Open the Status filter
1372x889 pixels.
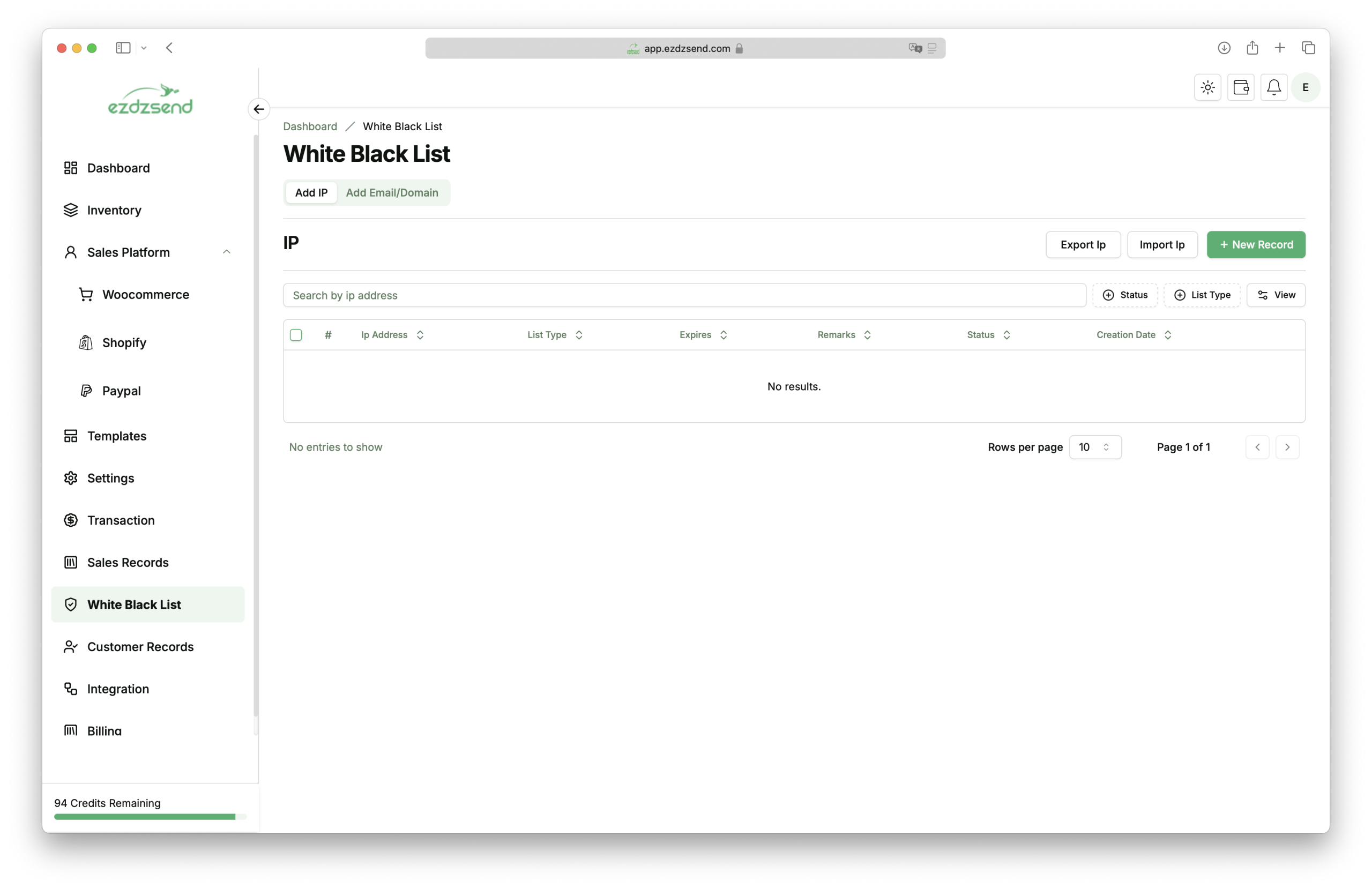(x=1125, y=295)
